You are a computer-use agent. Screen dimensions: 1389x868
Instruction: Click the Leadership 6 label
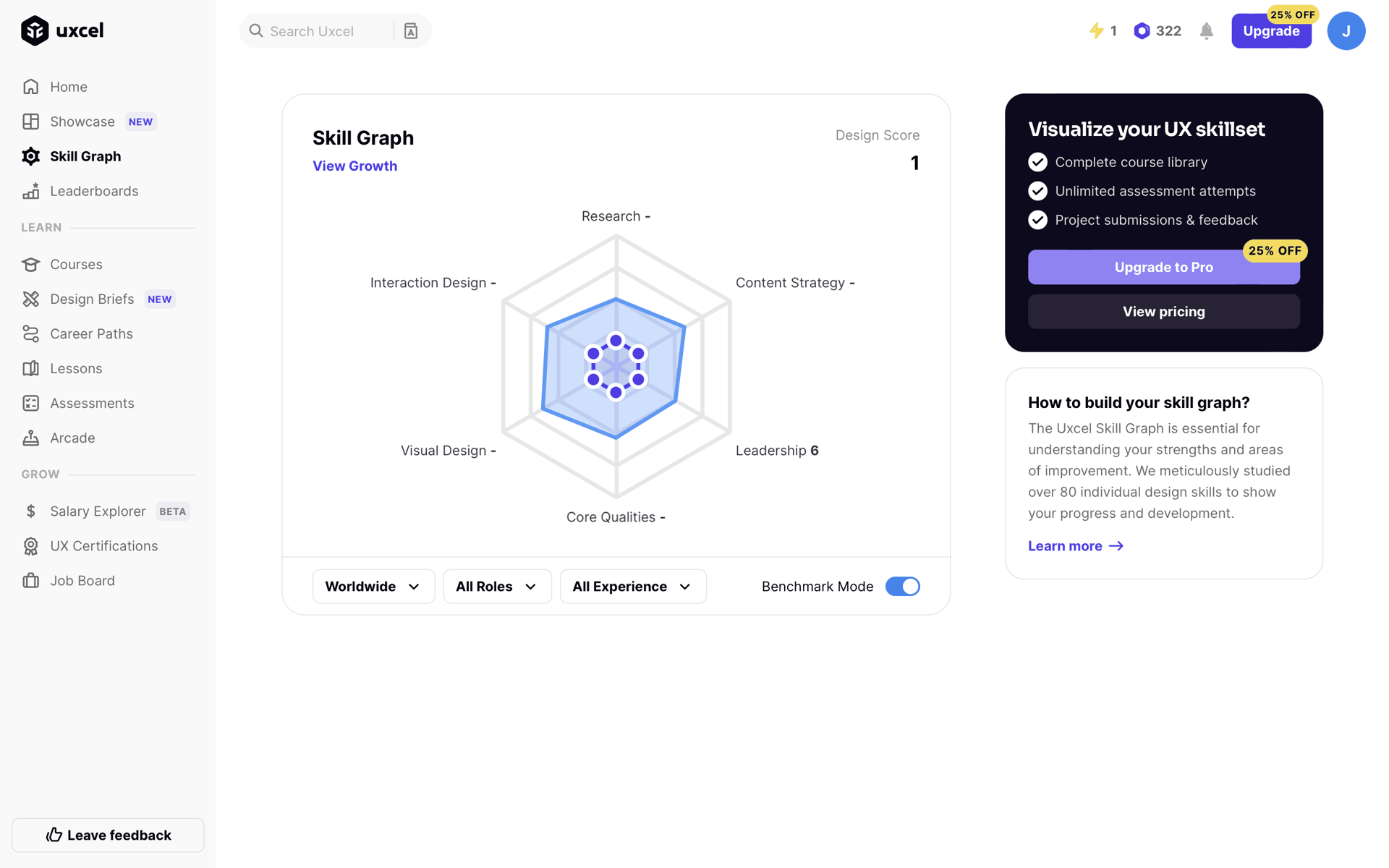(x=777, y=451)
